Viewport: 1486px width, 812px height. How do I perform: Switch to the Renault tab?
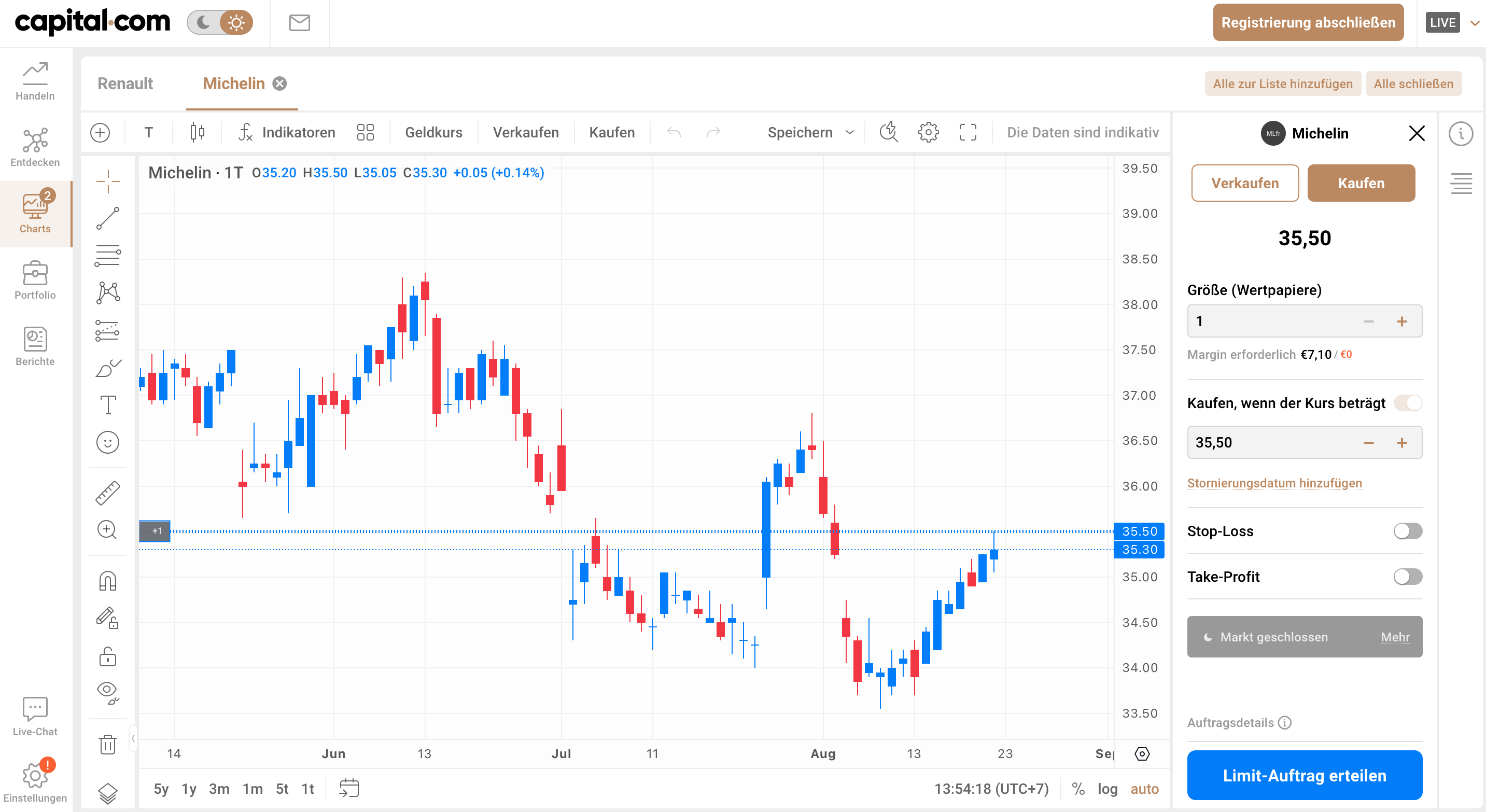point(125,83)
